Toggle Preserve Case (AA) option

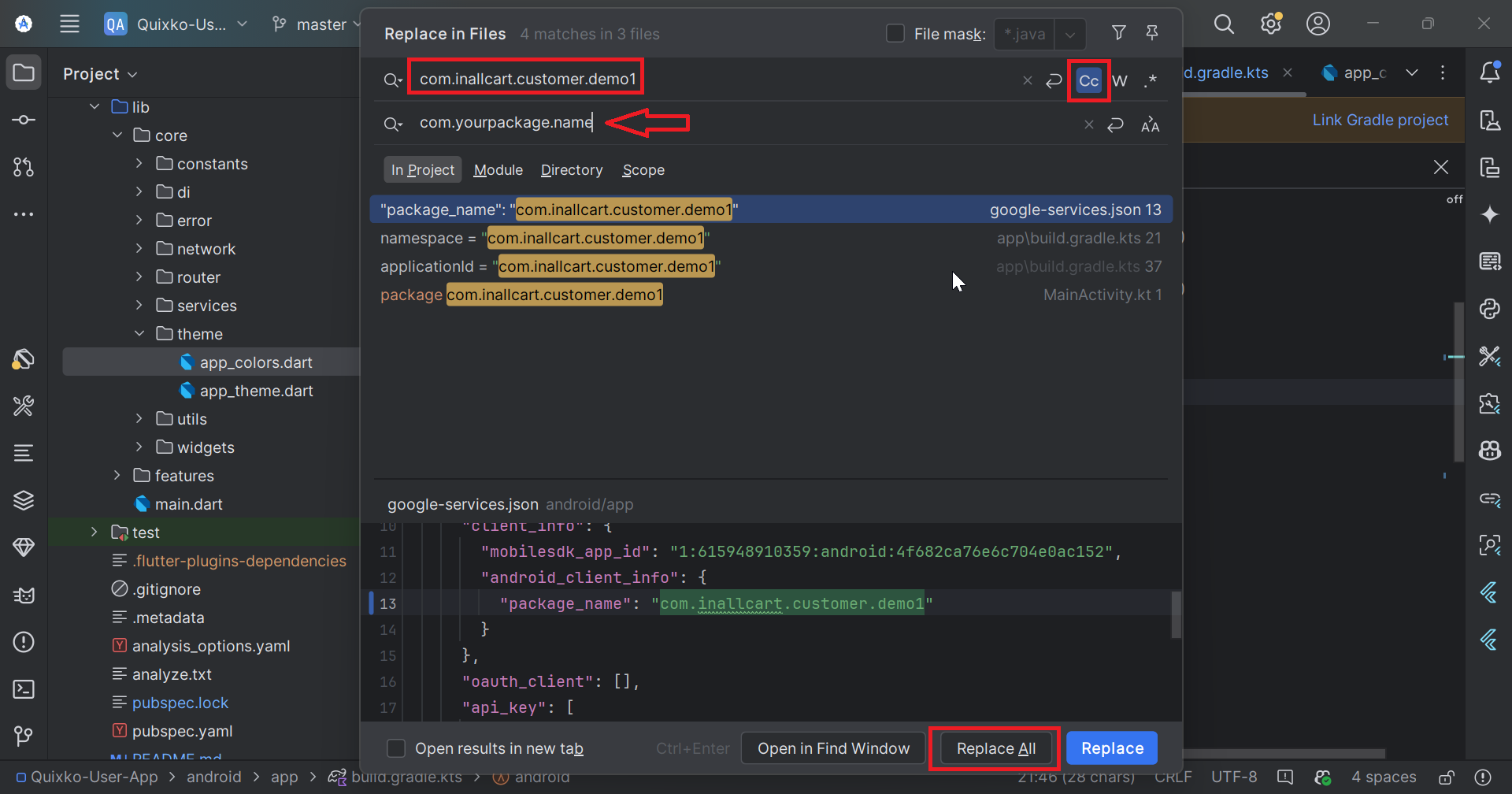[1151, 124]
